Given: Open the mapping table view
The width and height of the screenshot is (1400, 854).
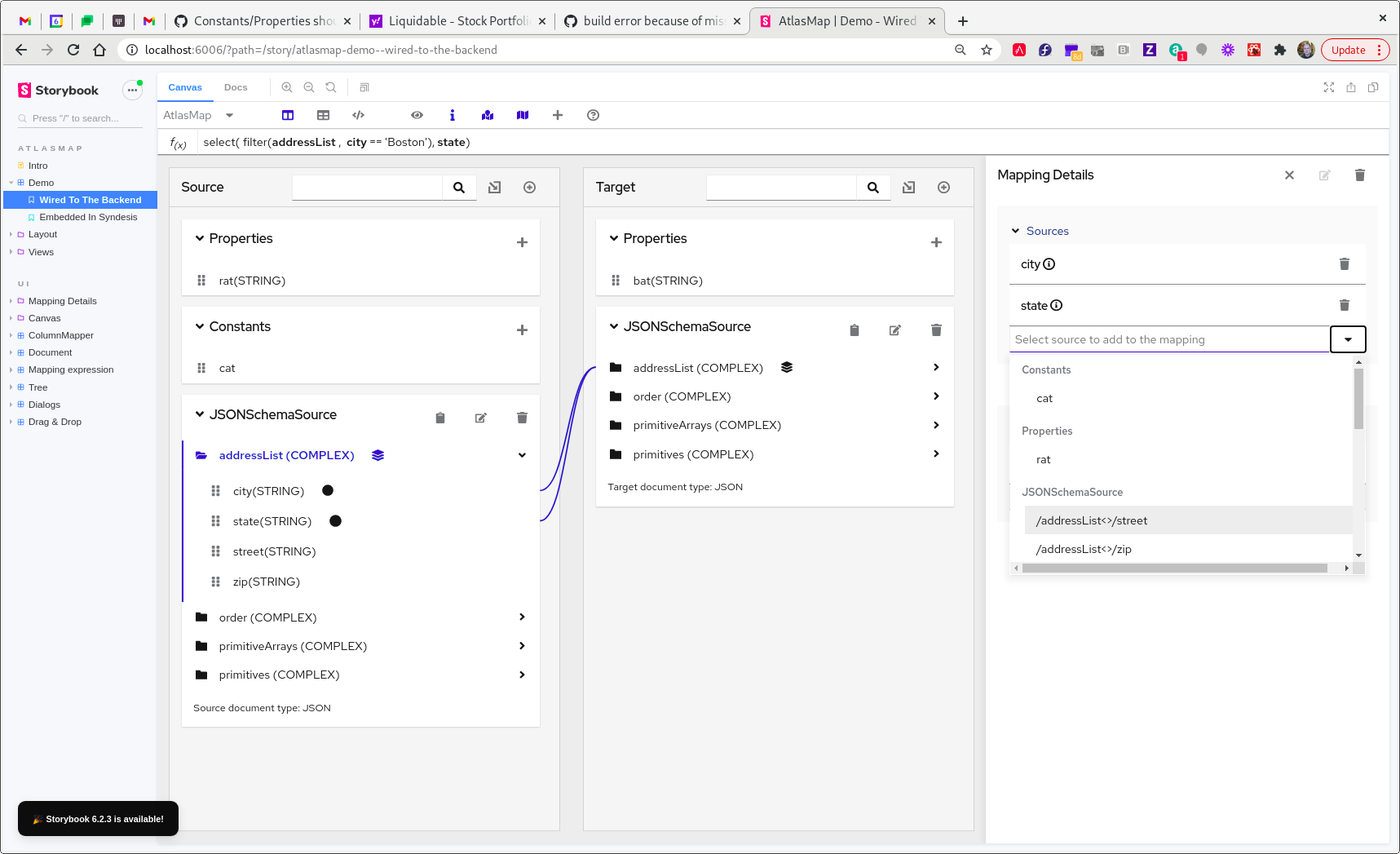Looking at the screenshot, I should [x=324, y=115].
